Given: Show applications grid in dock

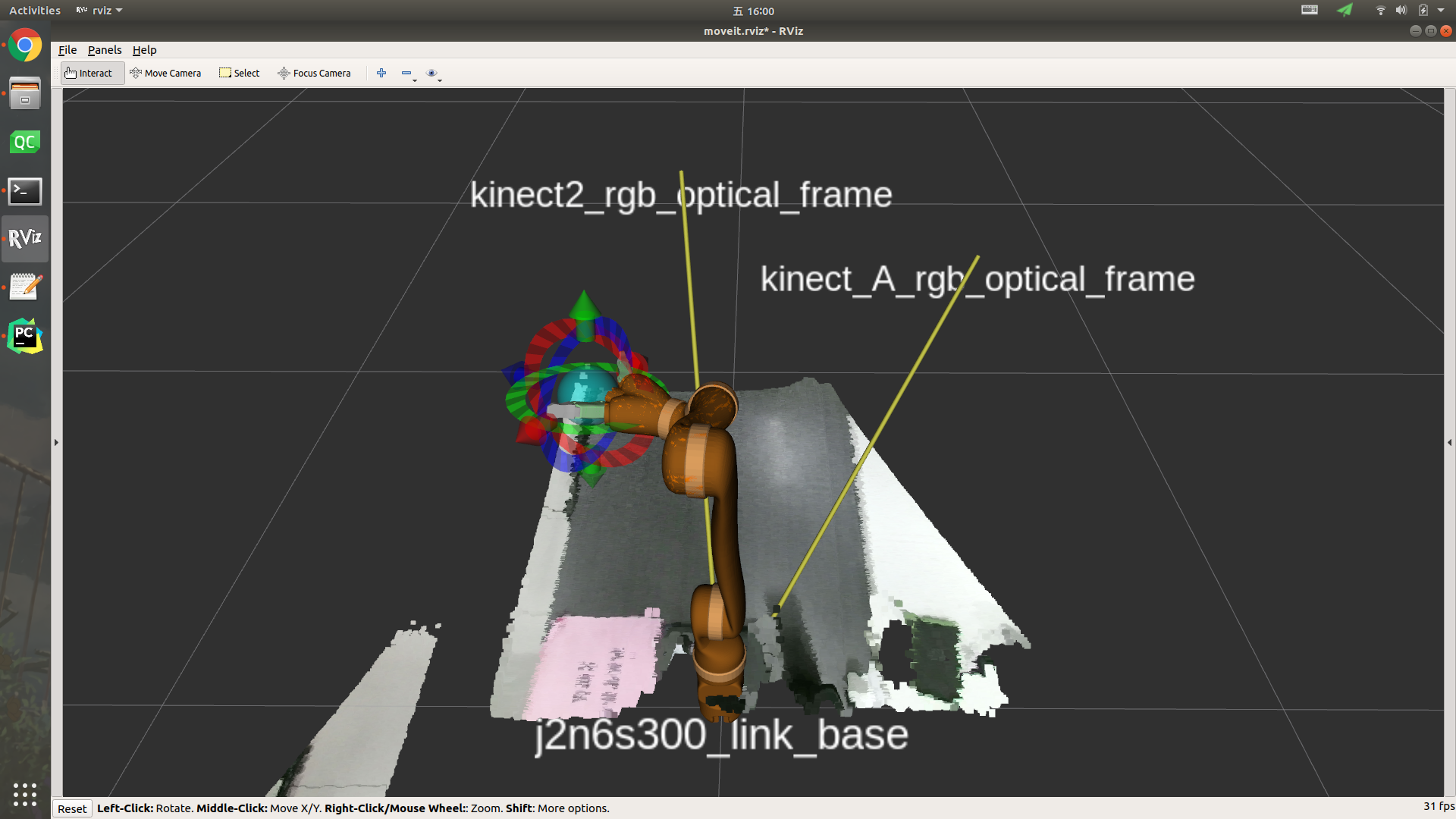Looking at the screenshot, I should [x=25, y=794].
